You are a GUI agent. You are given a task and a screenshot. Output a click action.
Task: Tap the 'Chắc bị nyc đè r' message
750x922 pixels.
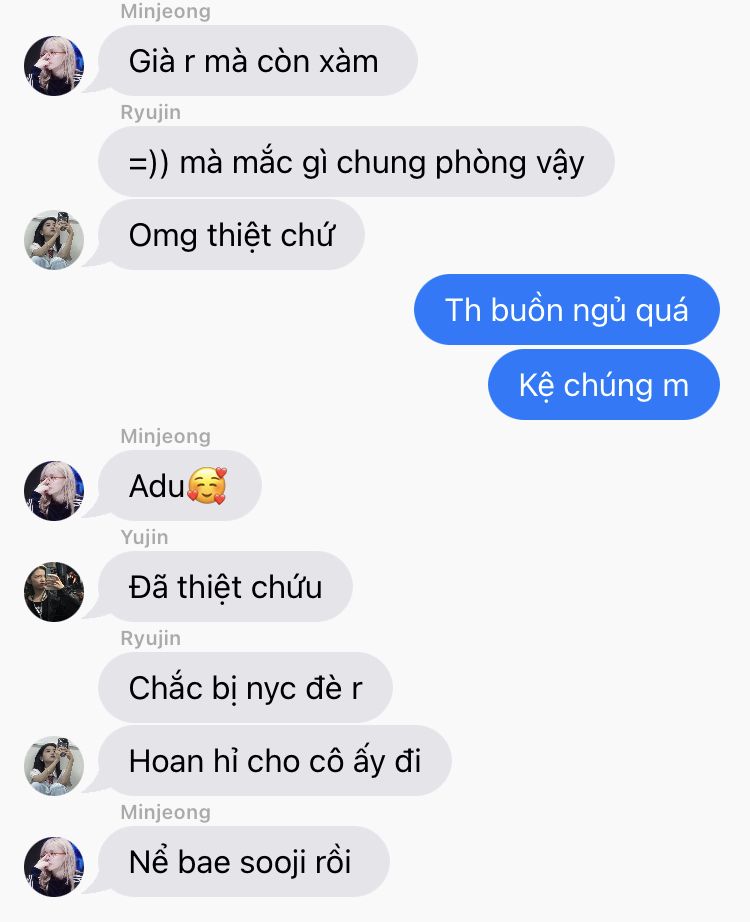(245, 687)
